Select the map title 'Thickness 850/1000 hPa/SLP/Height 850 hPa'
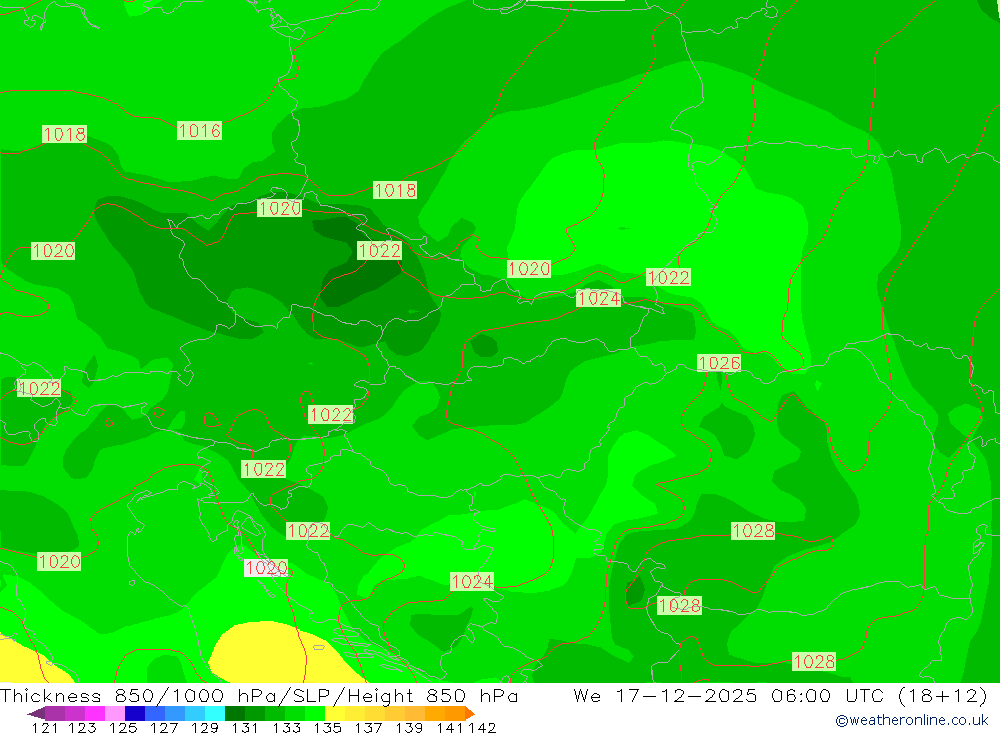 pyautogui.click(x=259, y=695)
